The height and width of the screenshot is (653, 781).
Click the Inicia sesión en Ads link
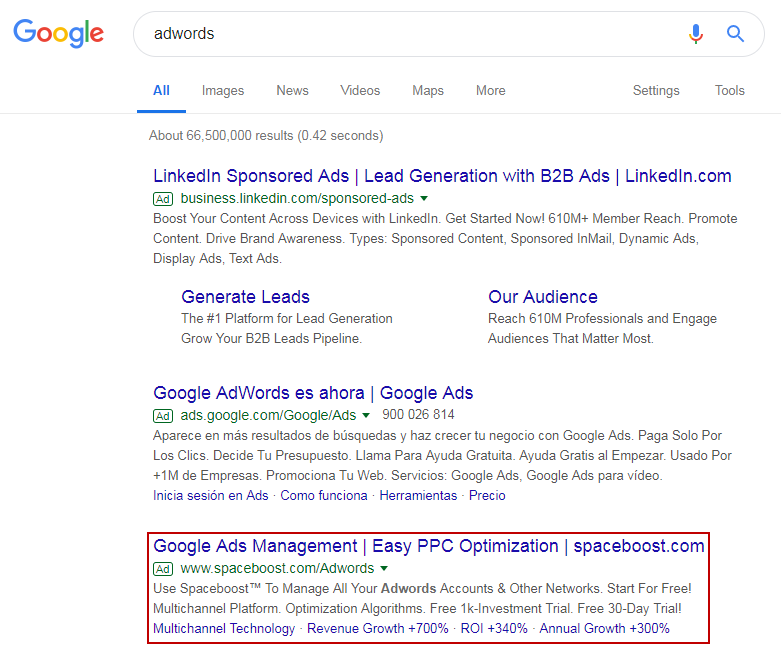[x=211, y=496]
